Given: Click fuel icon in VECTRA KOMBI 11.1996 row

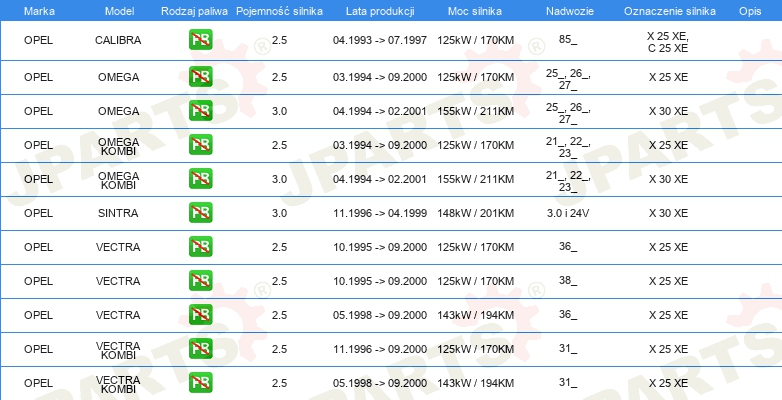Looking at the screenshot, I should [200, 348].
